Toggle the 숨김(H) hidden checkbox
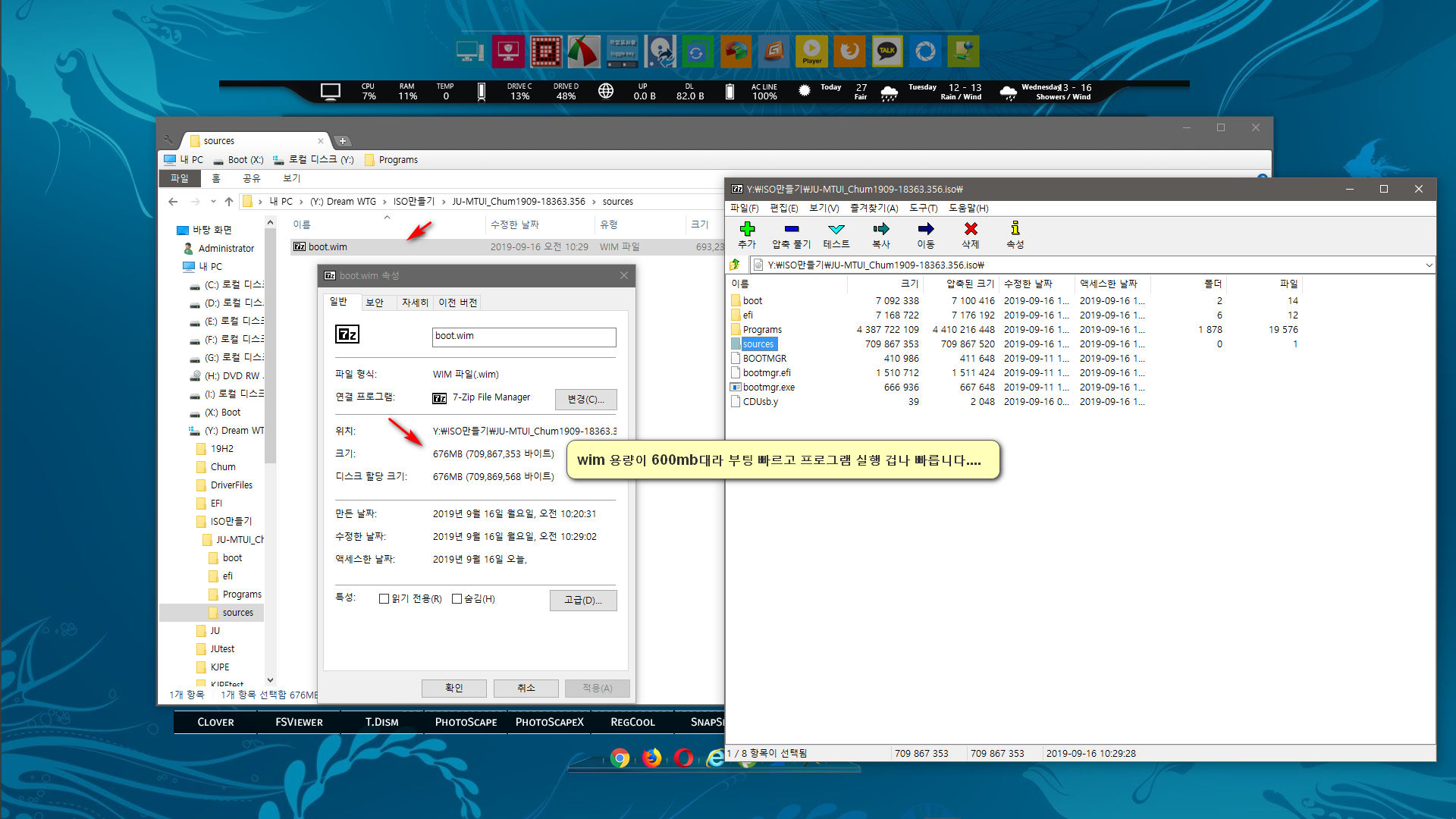The image size is (1456, 819). pyautogui.click(x=457, y=599)
